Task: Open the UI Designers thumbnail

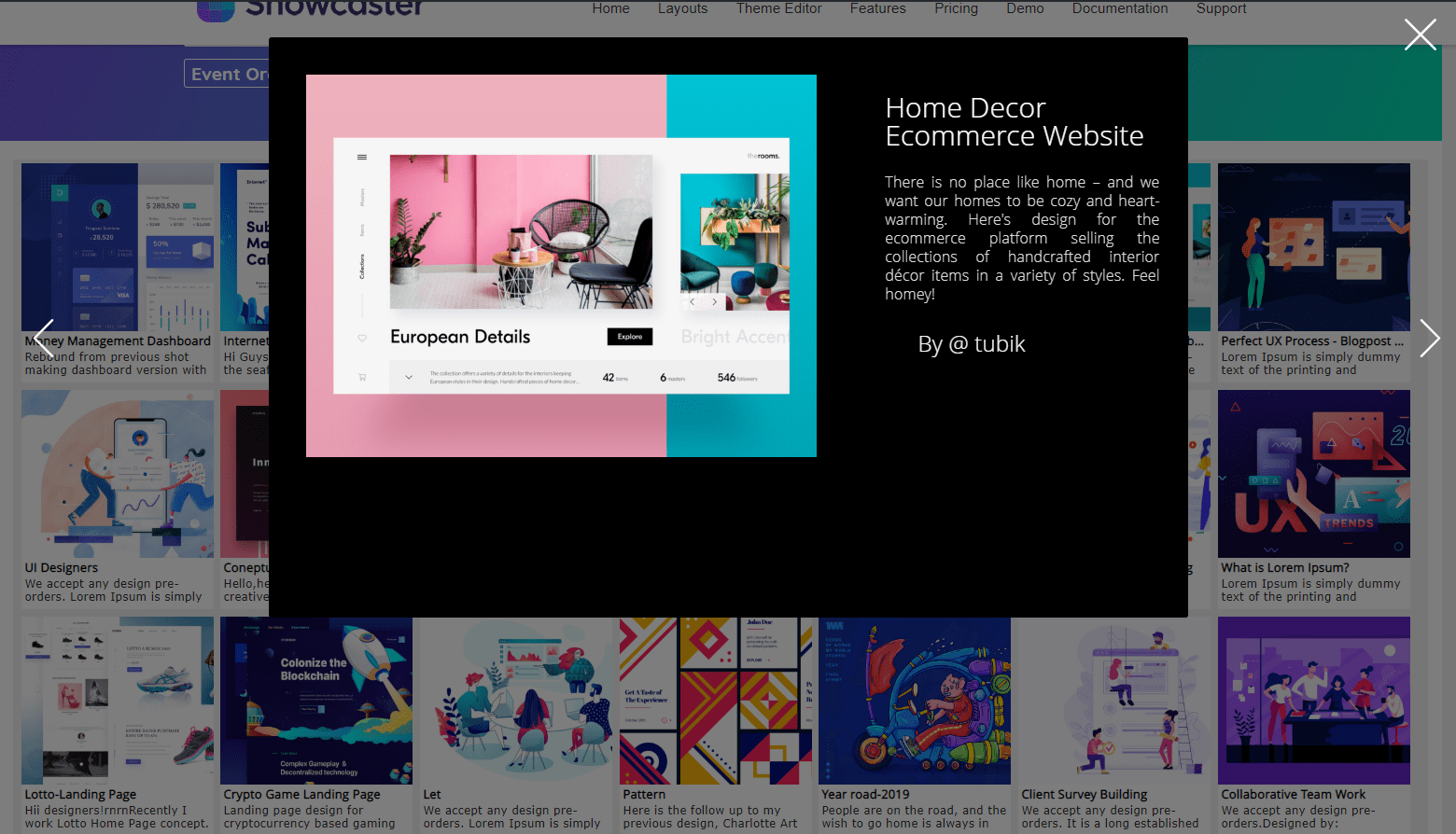Action: [x=118, y=474]
